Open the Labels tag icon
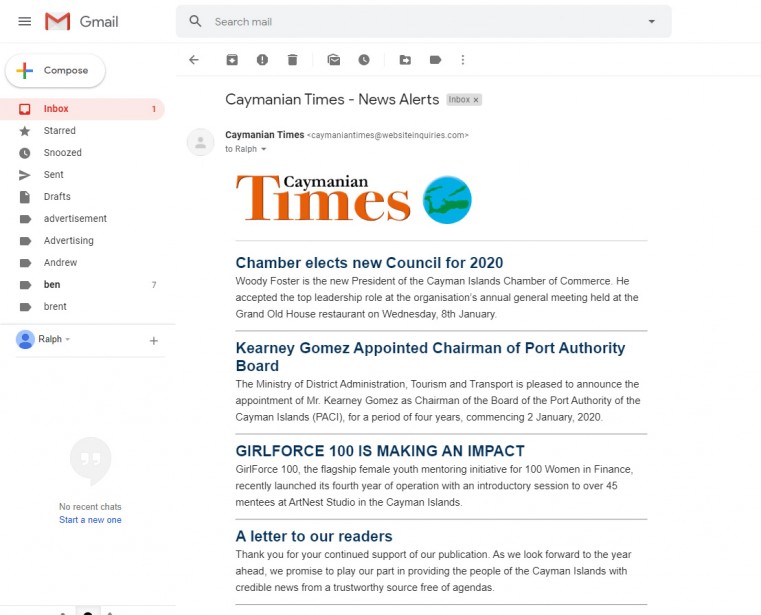 point(435,60)
